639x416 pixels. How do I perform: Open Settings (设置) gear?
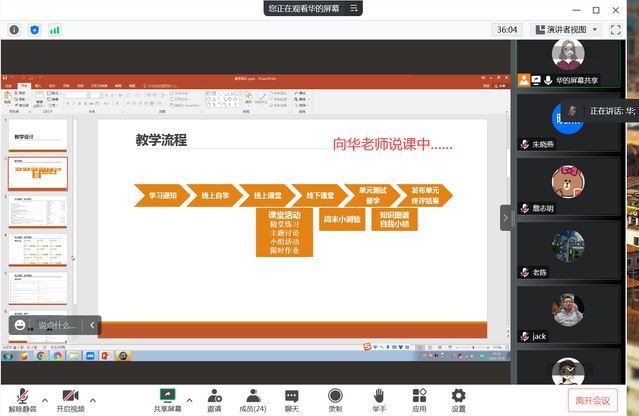coord(458,399)
